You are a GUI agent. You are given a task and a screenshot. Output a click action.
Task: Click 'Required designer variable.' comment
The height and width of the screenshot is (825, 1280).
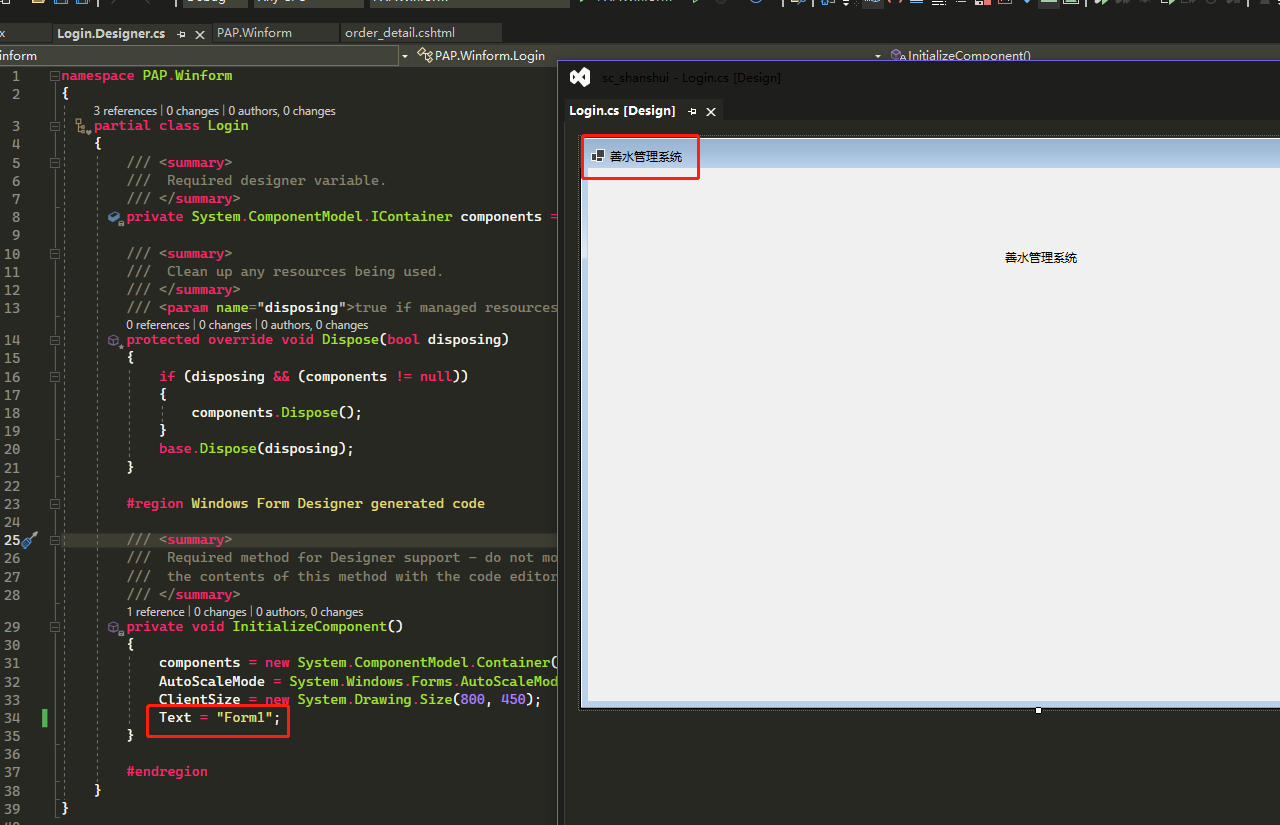tap(276, 181)
